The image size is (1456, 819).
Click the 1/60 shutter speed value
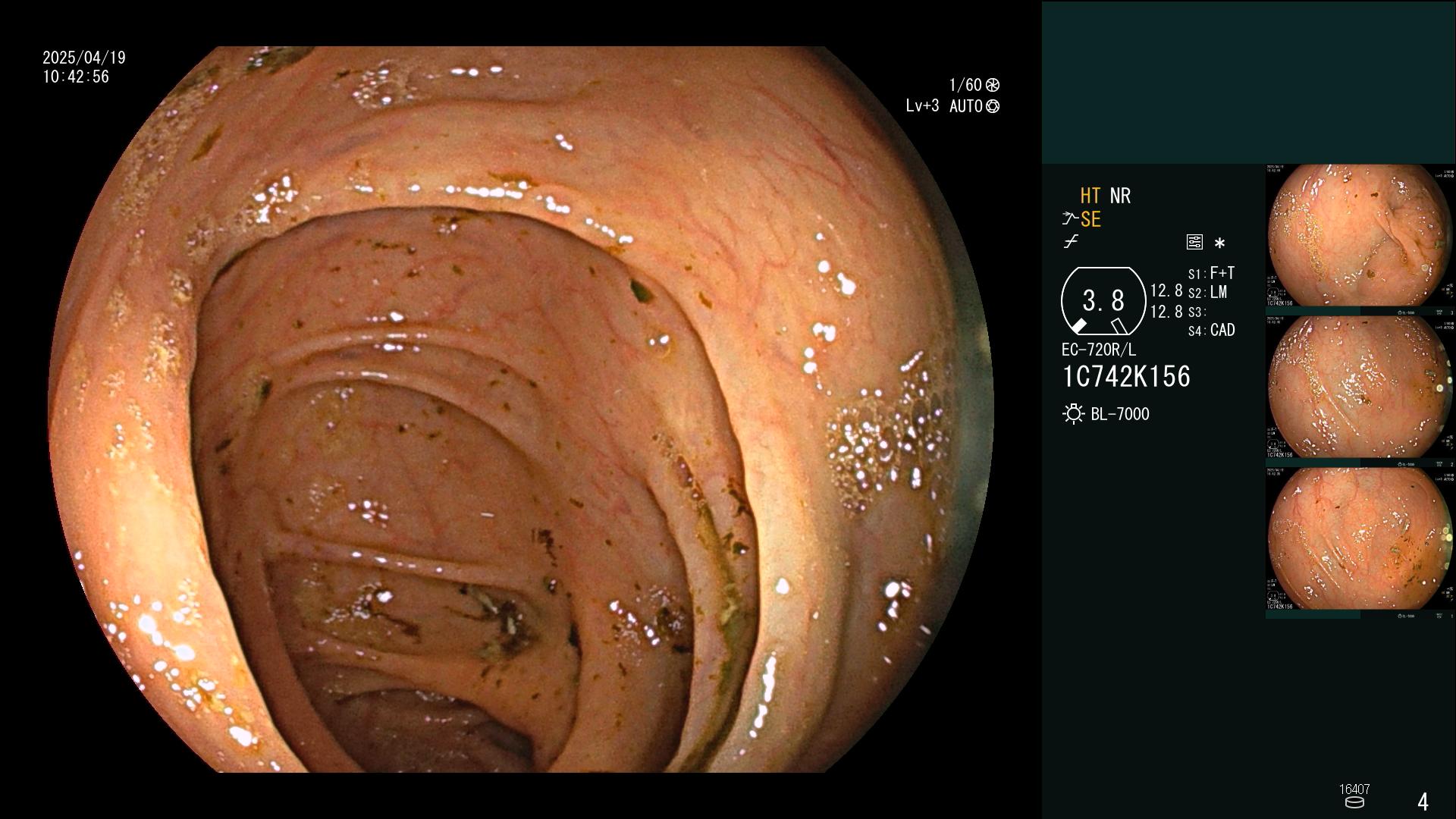coord(965,85)
